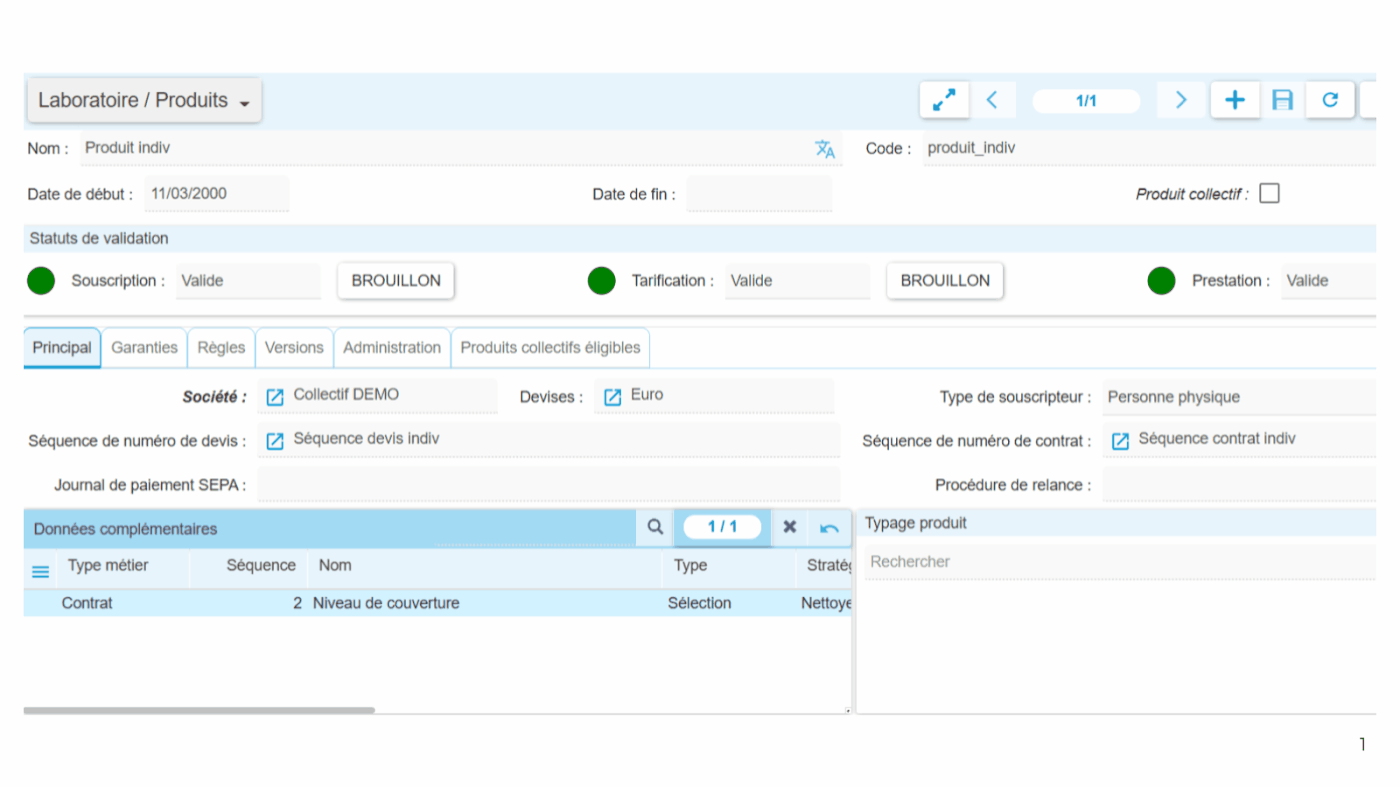Image resolution: width=1400 pixels, height=787 pixels.
Task: Search in Données complémentaires with magnifier icon
Action: (x=655, y=527)
